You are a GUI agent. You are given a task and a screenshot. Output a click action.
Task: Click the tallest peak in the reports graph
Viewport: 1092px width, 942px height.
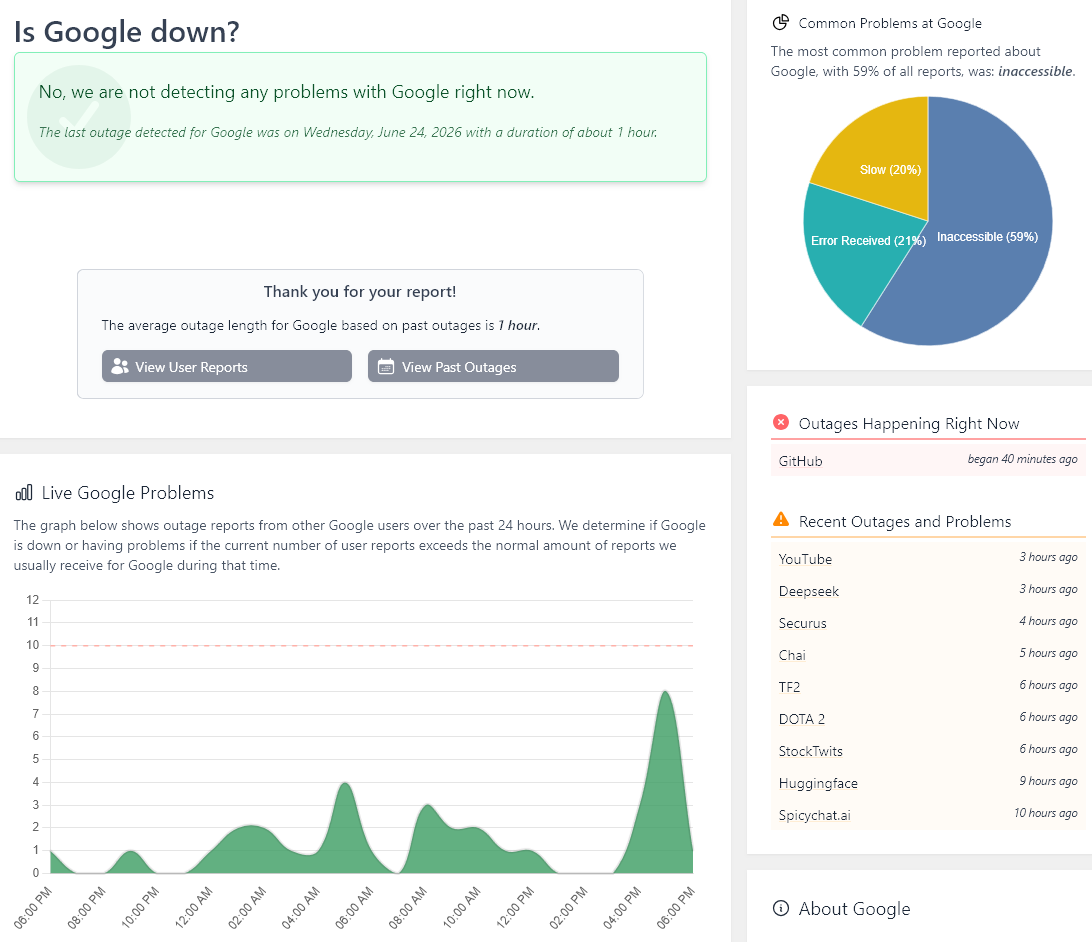[666, 693]
